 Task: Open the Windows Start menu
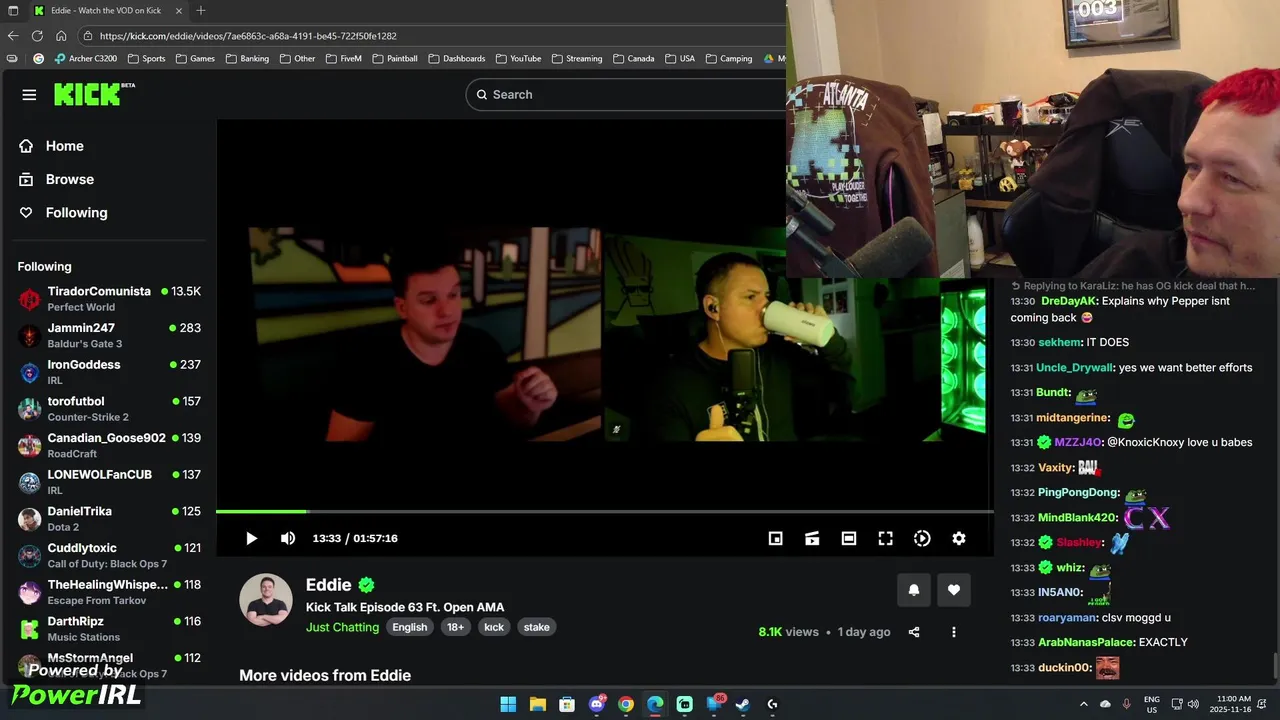coord(508,704)
